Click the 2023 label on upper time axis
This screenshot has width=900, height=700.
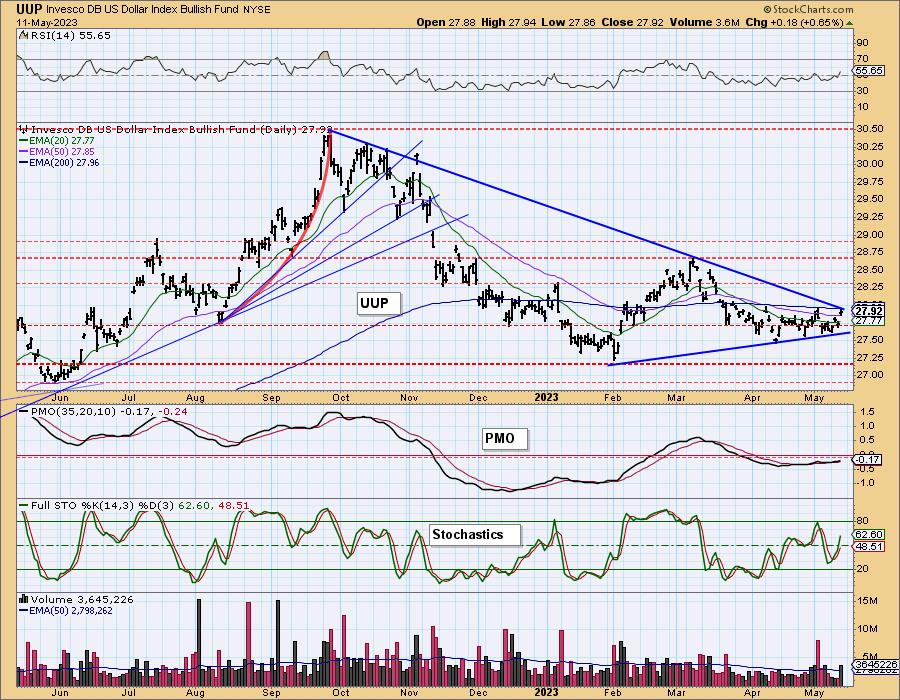pos(546,397)
